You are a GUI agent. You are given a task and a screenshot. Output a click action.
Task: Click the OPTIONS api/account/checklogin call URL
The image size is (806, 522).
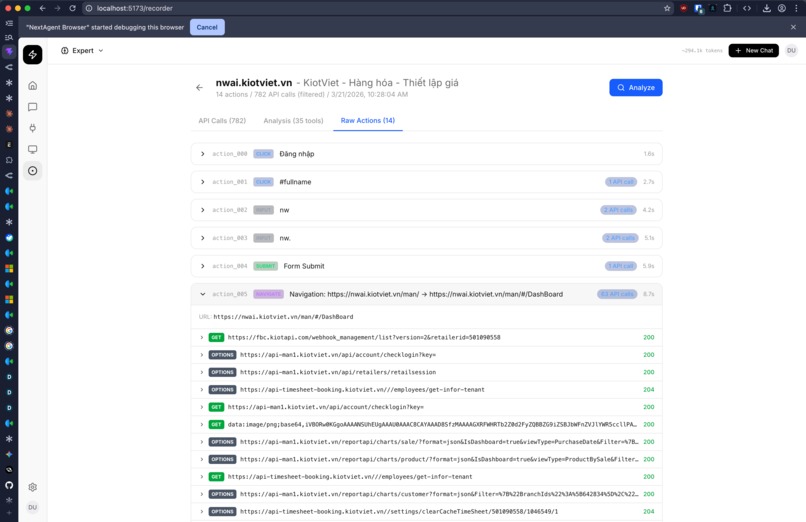click(x=338, y=355)
